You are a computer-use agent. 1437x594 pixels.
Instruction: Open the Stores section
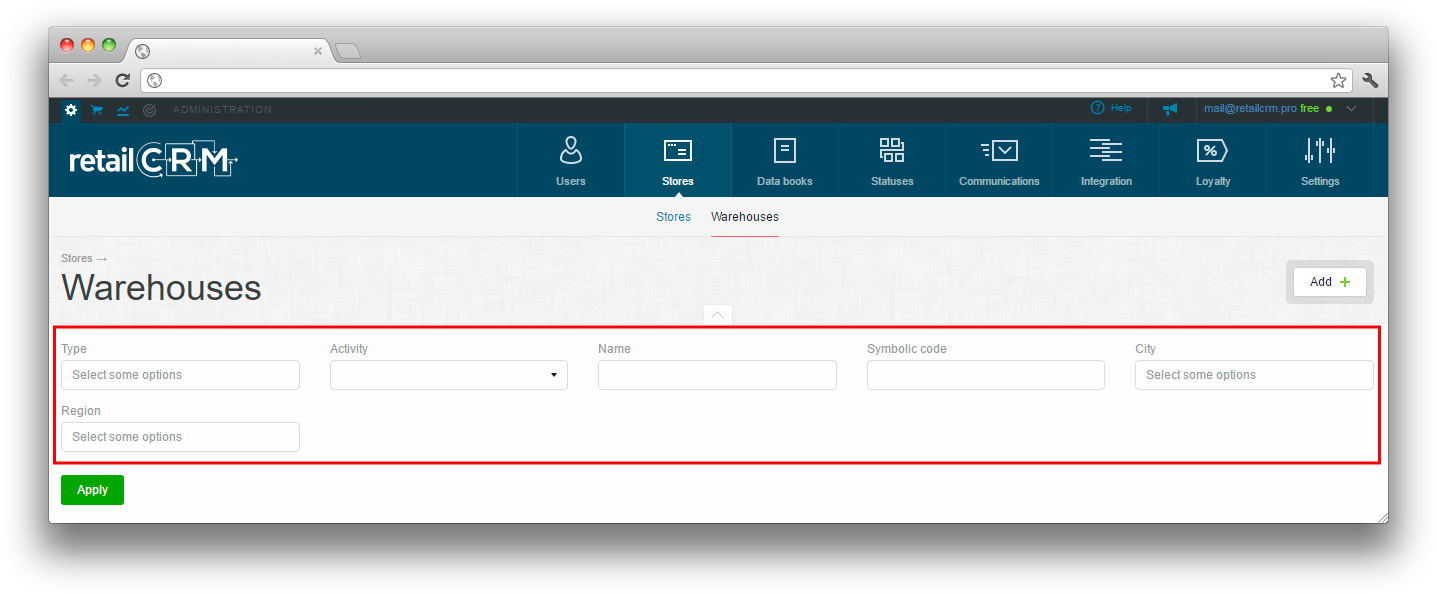pos(678,161)
